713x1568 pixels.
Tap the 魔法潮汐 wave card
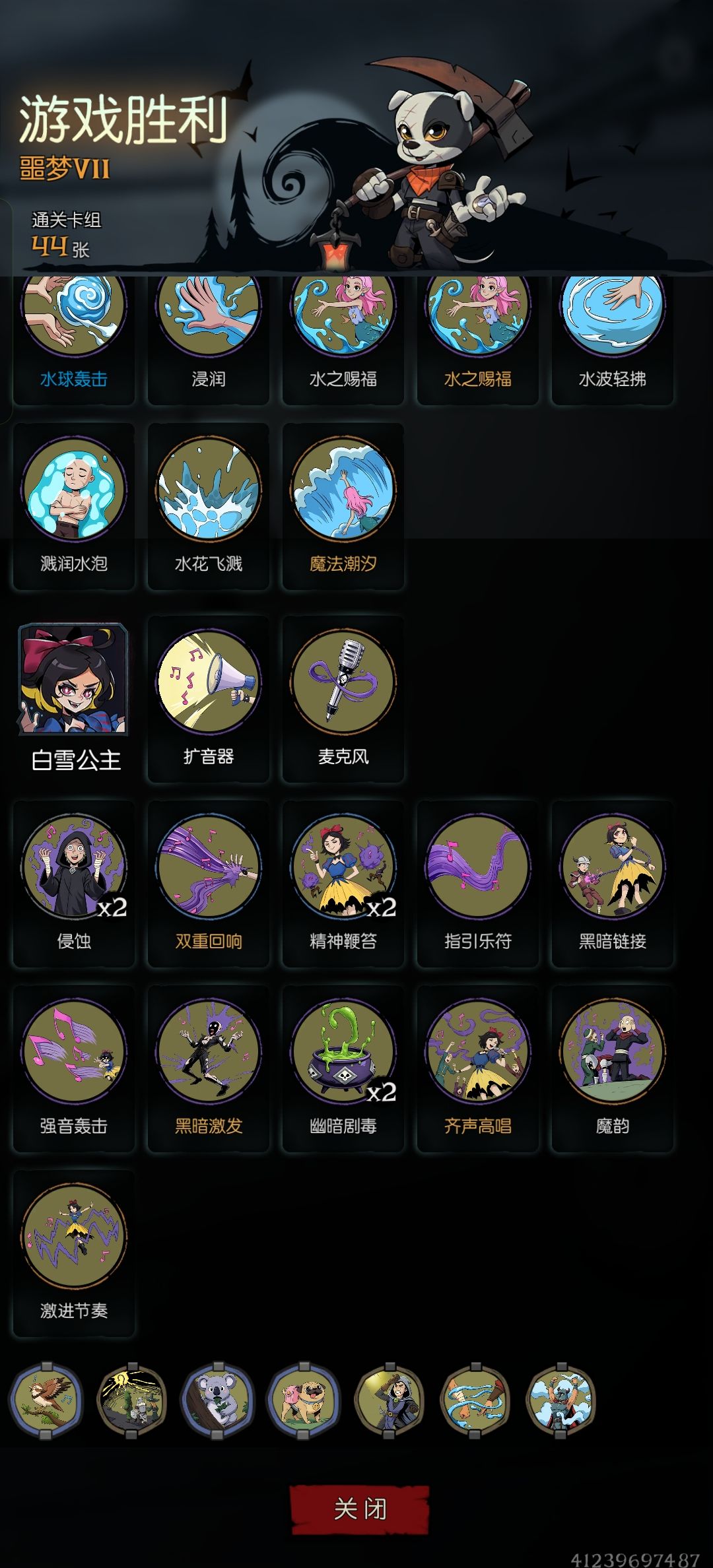coord(343,506)
